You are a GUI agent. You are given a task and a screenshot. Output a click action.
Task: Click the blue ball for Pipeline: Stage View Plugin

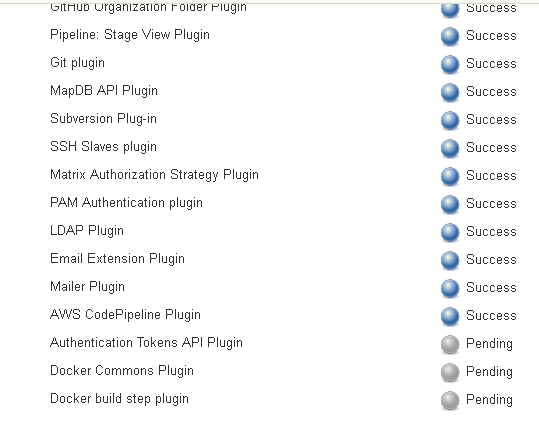click(450, 36)
